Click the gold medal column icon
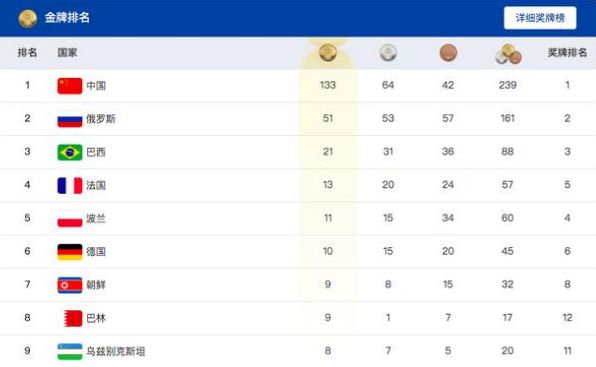The height and width of the screenshot is (367, 596). click(x=328, y=52)
